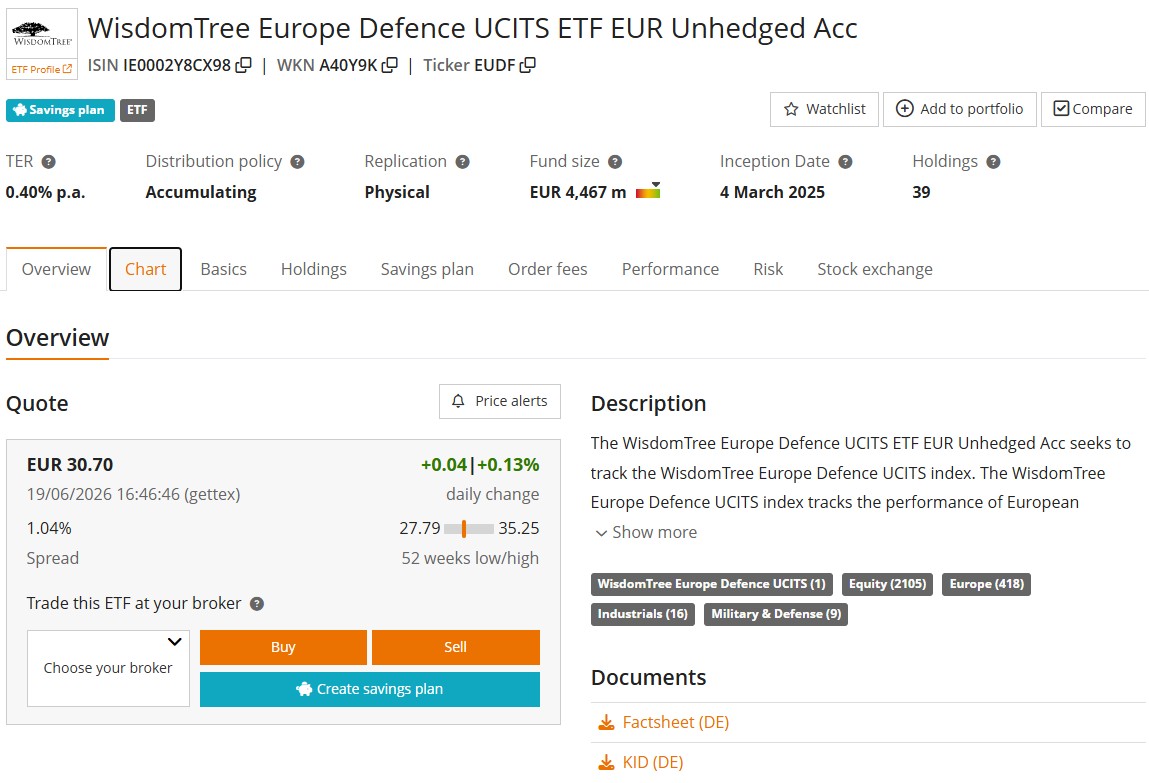
Task: Click Distribution policy help icon
Action: point(298,162)
